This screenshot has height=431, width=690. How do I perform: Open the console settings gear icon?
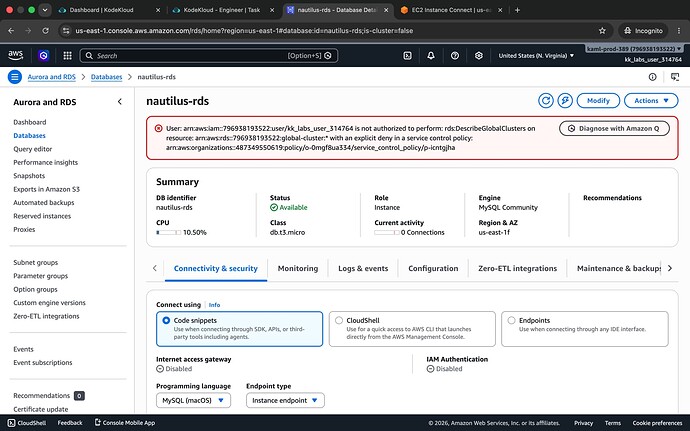479,55
